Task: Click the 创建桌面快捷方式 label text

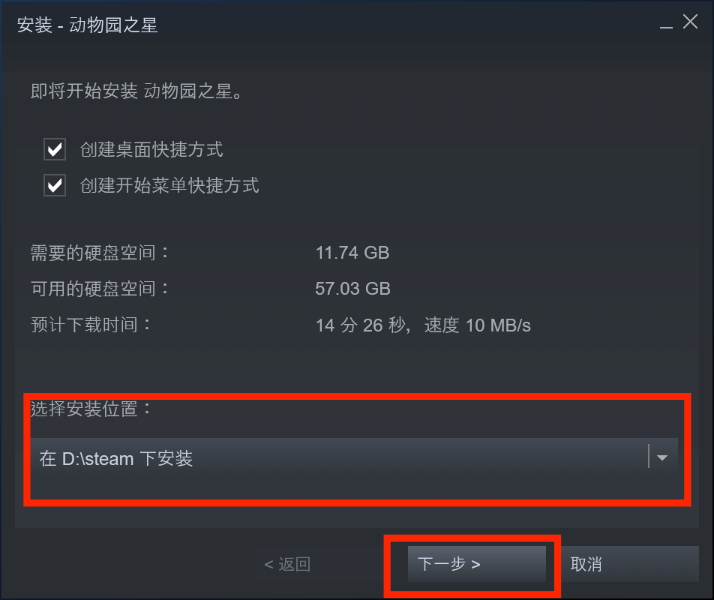Action: [x=152, y=149]
